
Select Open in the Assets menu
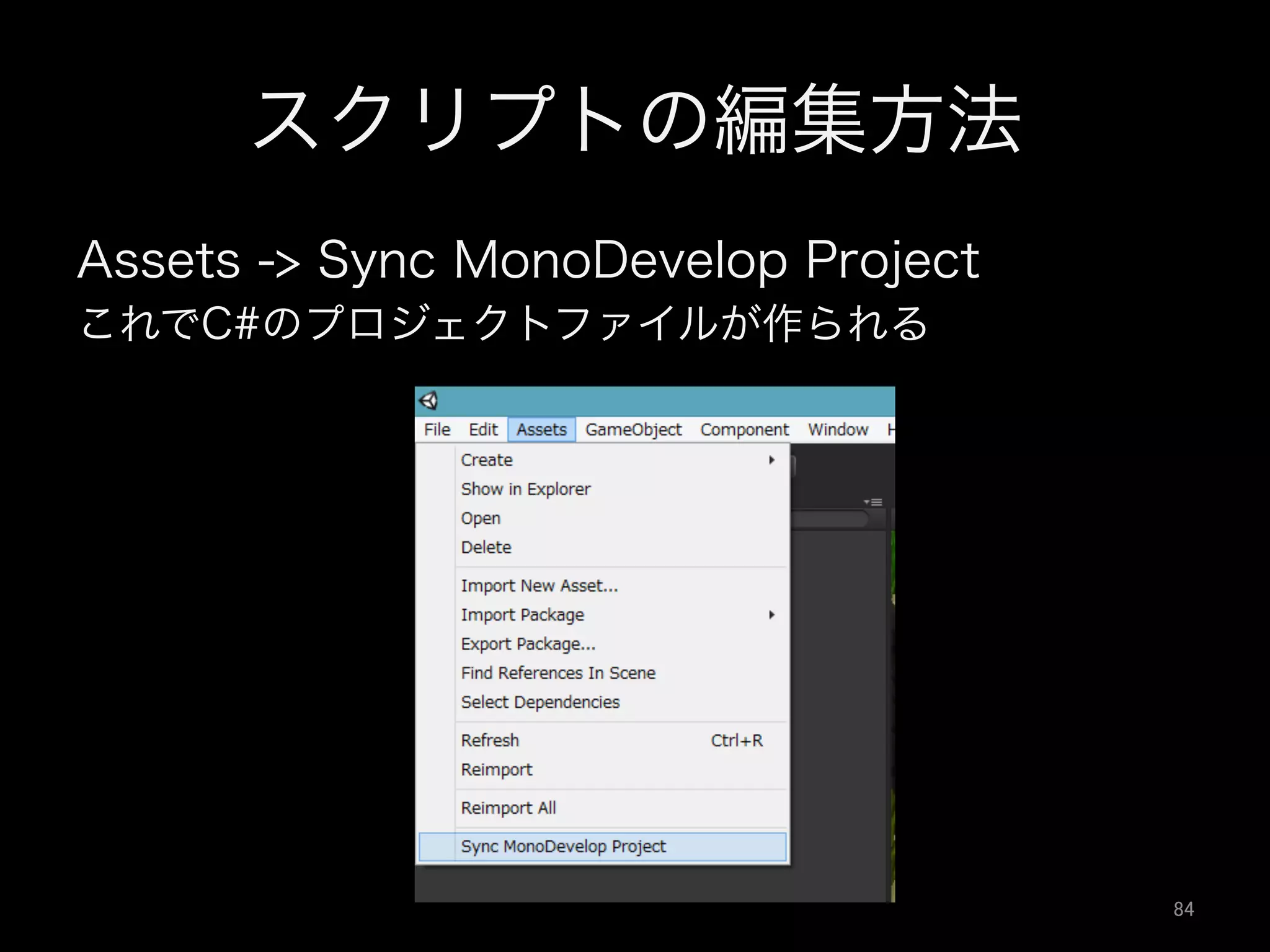(x=603, y=518)
